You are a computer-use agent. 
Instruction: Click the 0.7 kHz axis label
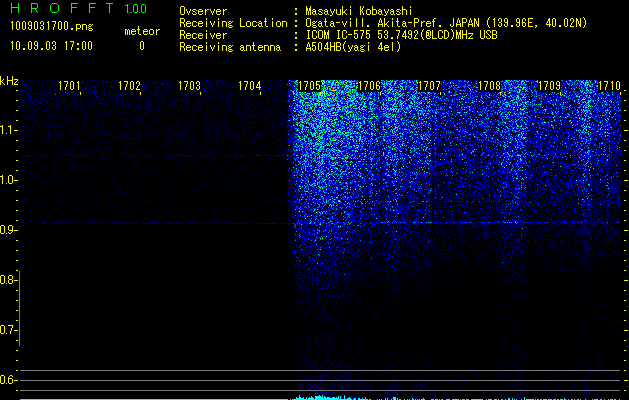click(7, 330)
